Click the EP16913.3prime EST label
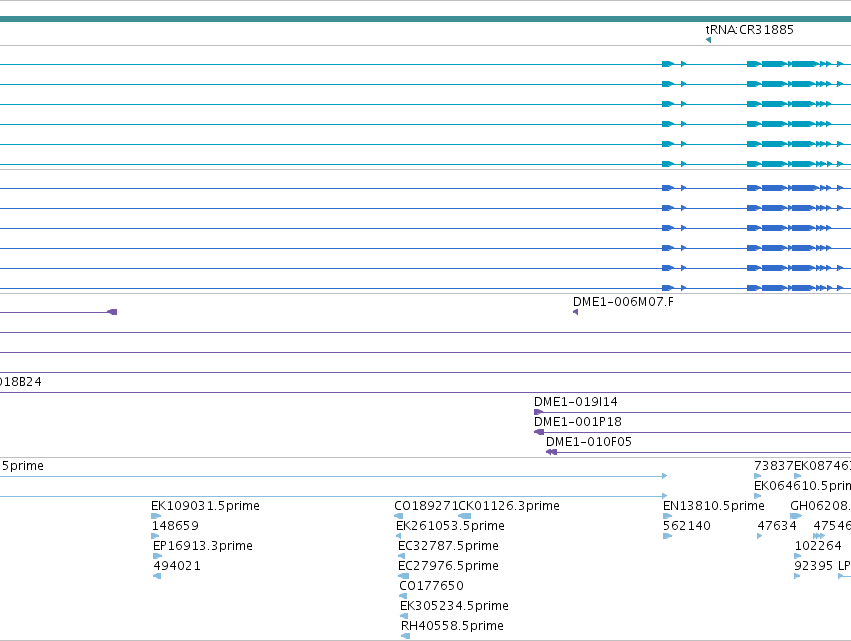 tap(203, 545)
